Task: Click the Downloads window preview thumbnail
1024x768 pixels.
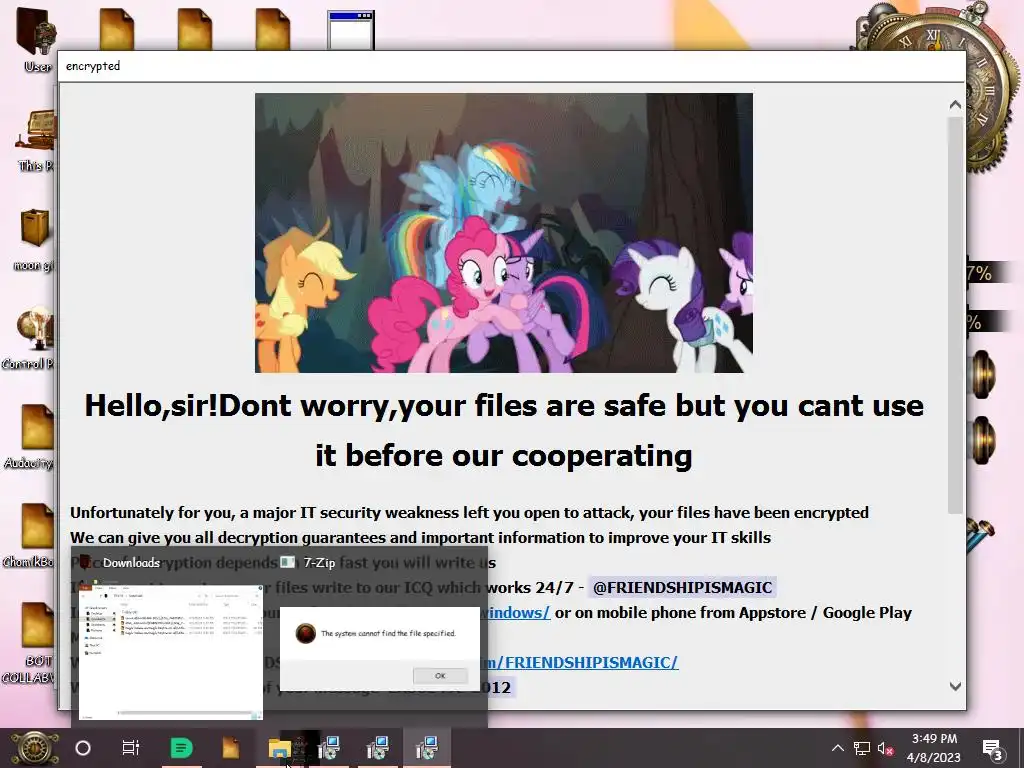Action: (x=170, y=652)
